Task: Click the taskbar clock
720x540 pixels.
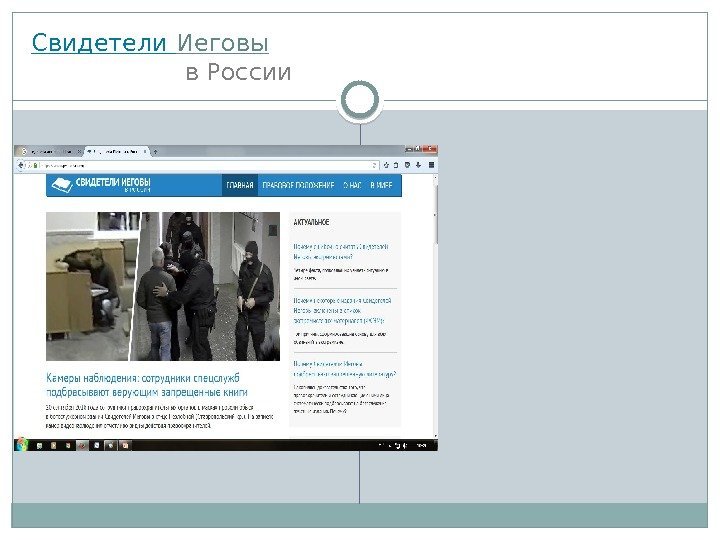Action: tap(421, 445)
